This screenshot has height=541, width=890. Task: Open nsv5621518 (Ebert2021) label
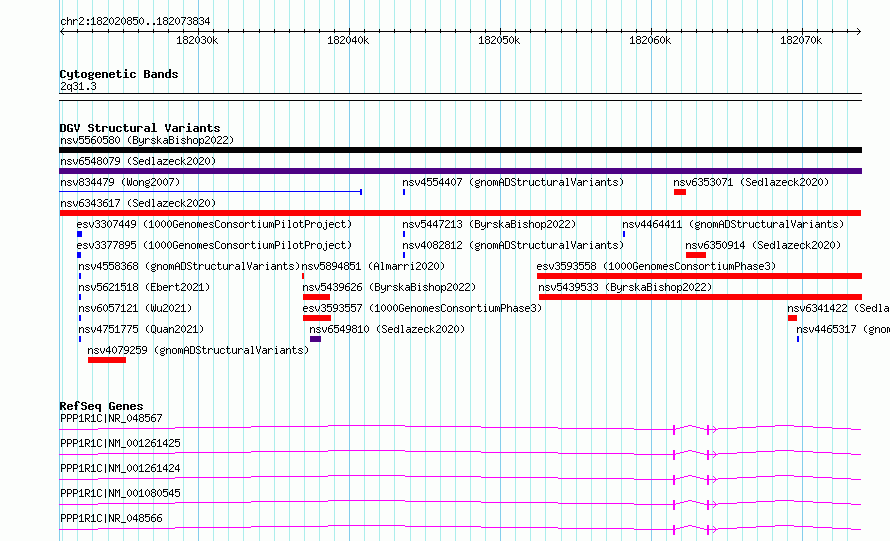pos(144,287)
